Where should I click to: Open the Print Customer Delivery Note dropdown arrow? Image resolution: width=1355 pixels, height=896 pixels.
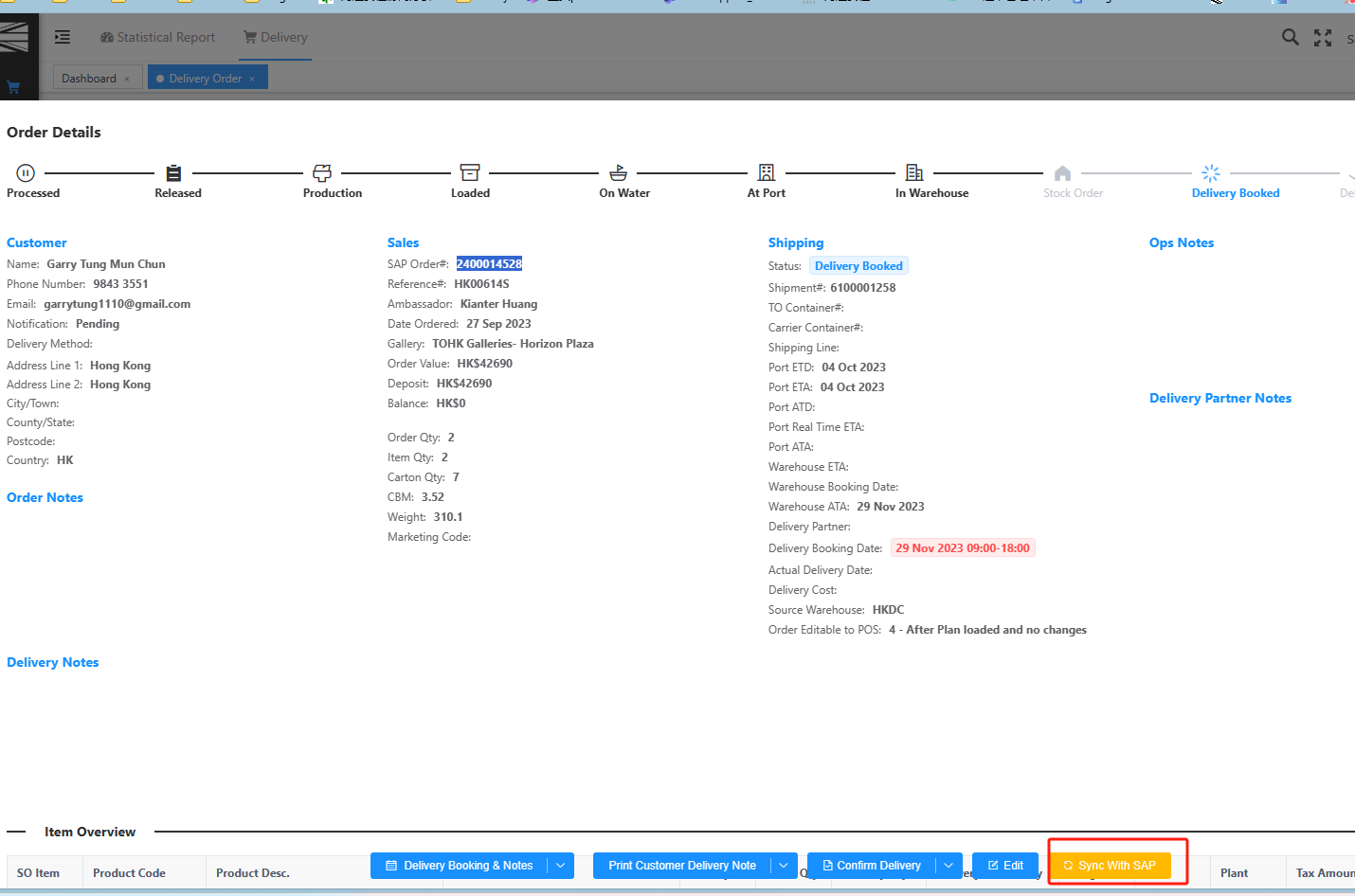coord(784,866)
